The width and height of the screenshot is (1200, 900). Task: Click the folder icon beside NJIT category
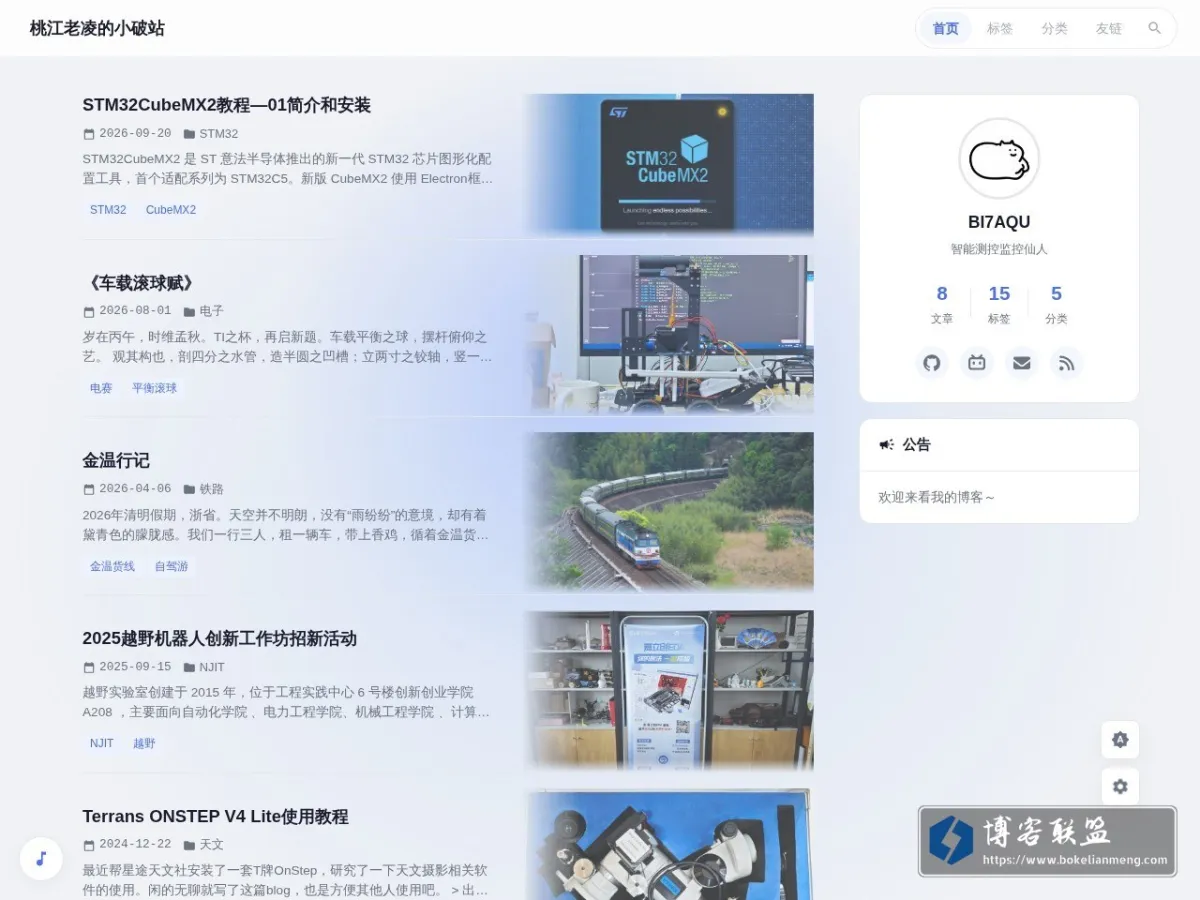(189, 667)
